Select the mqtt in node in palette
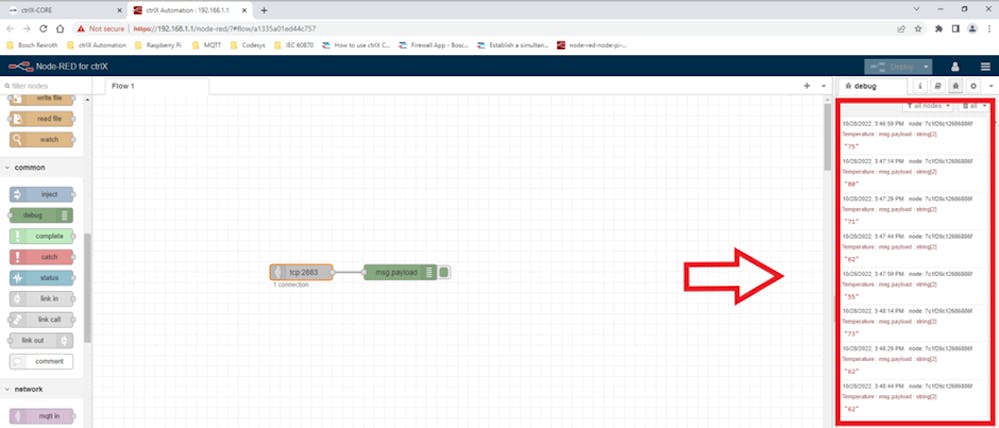 pos(41,416)
